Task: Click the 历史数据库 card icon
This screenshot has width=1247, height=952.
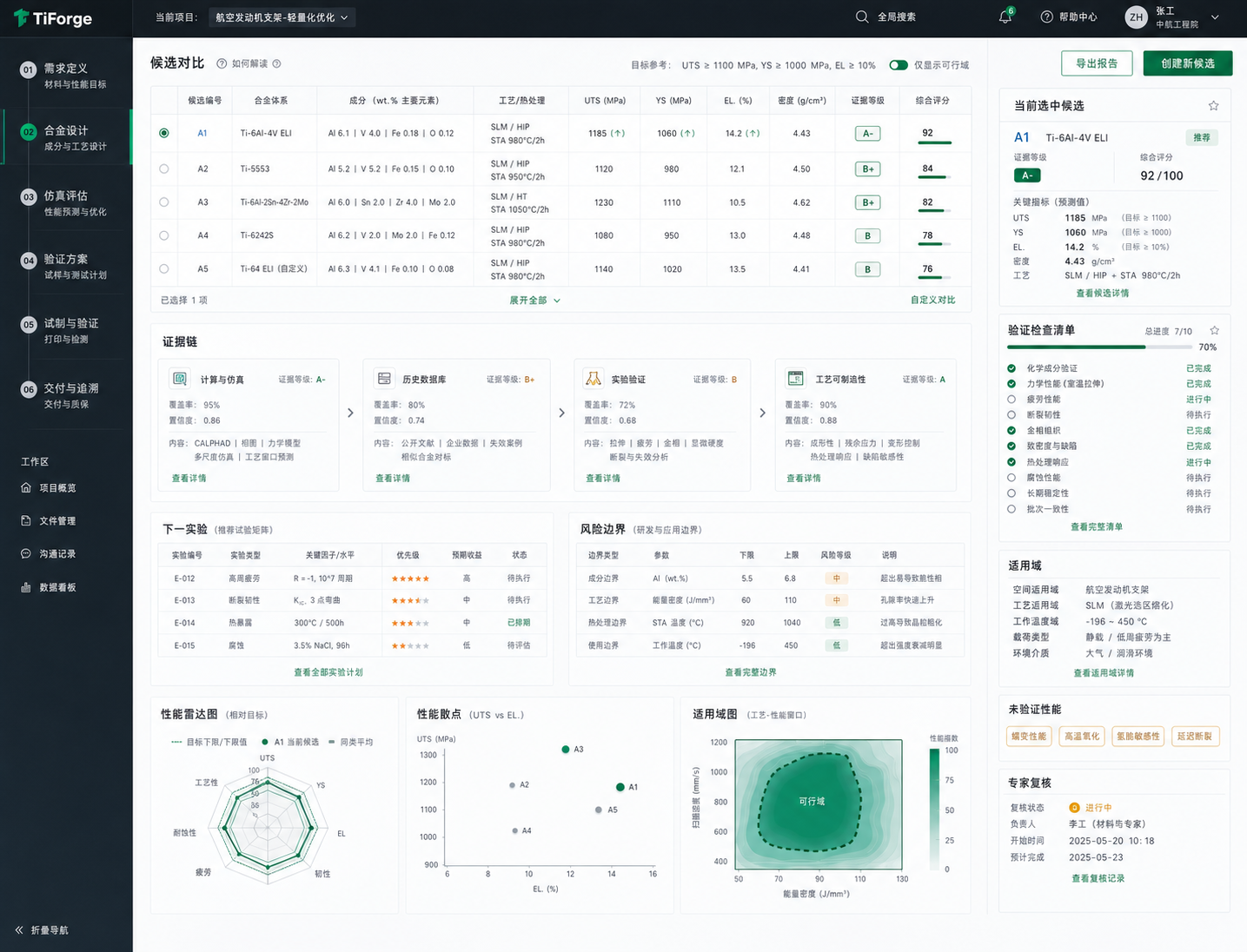Action: (384, 379)
